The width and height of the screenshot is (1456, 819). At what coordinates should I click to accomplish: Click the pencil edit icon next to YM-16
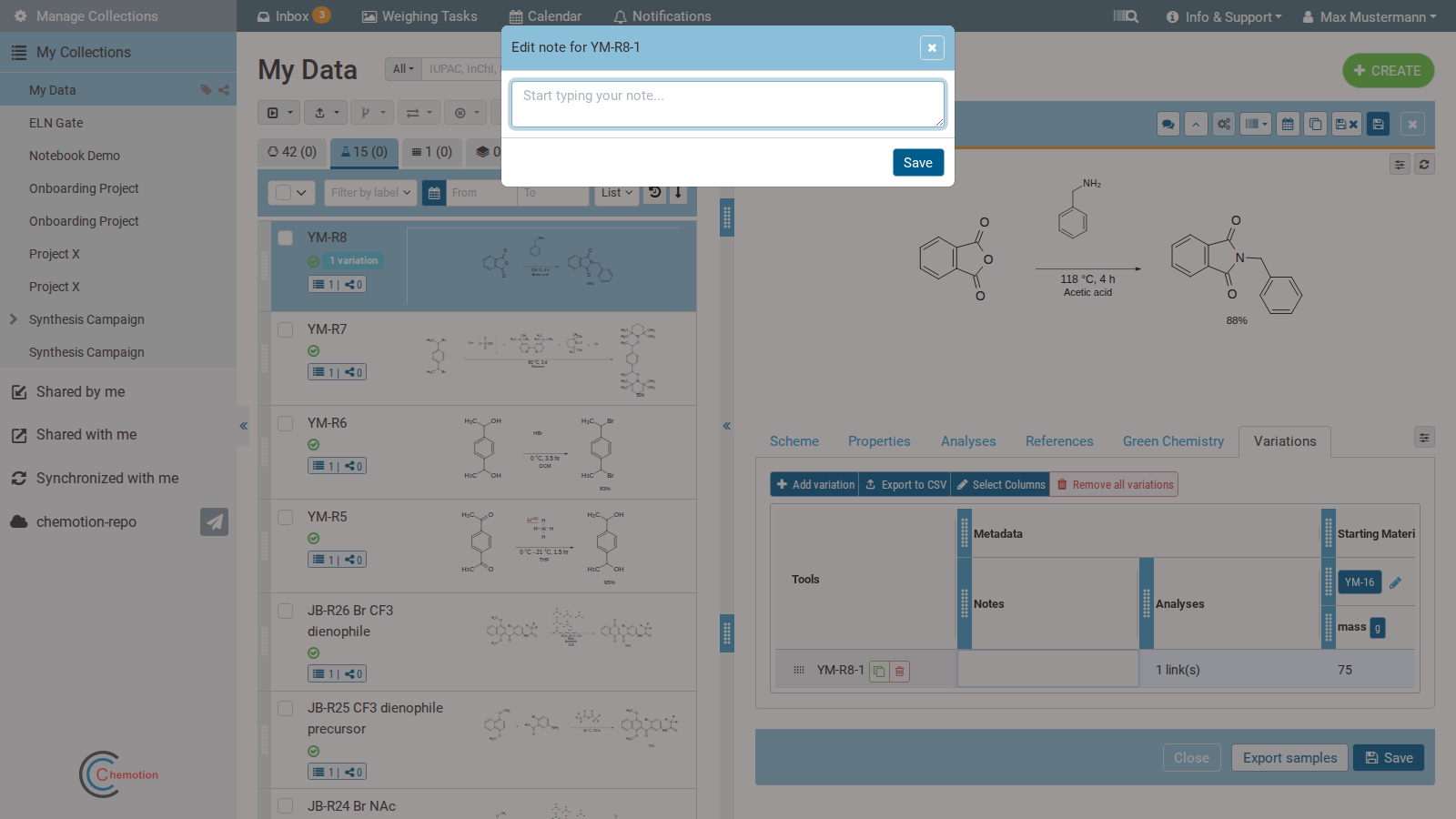tap(1395, 582)
